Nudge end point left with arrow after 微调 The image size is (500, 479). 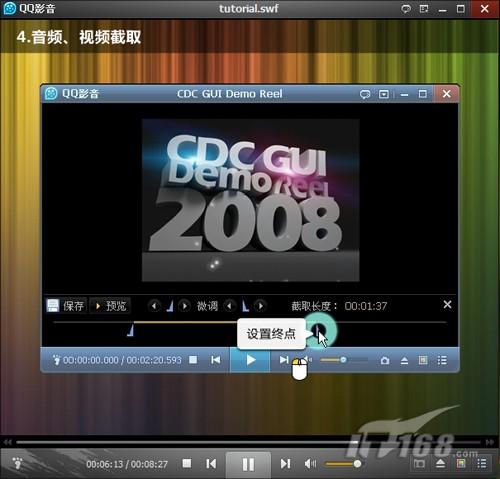230,306
